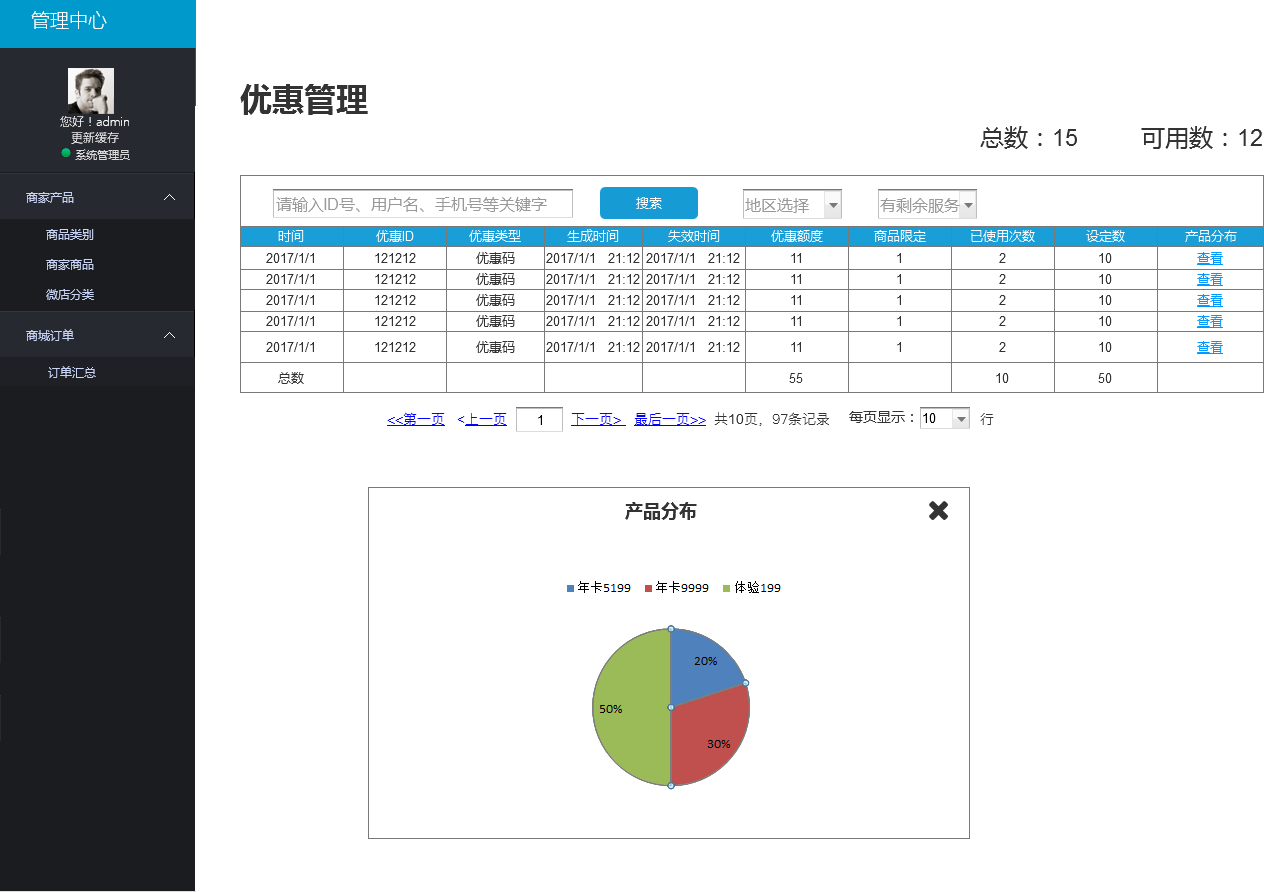The image size is (1264, 892).
Task: Collapse the 商家产品 menu section
Action: [170, 198]
